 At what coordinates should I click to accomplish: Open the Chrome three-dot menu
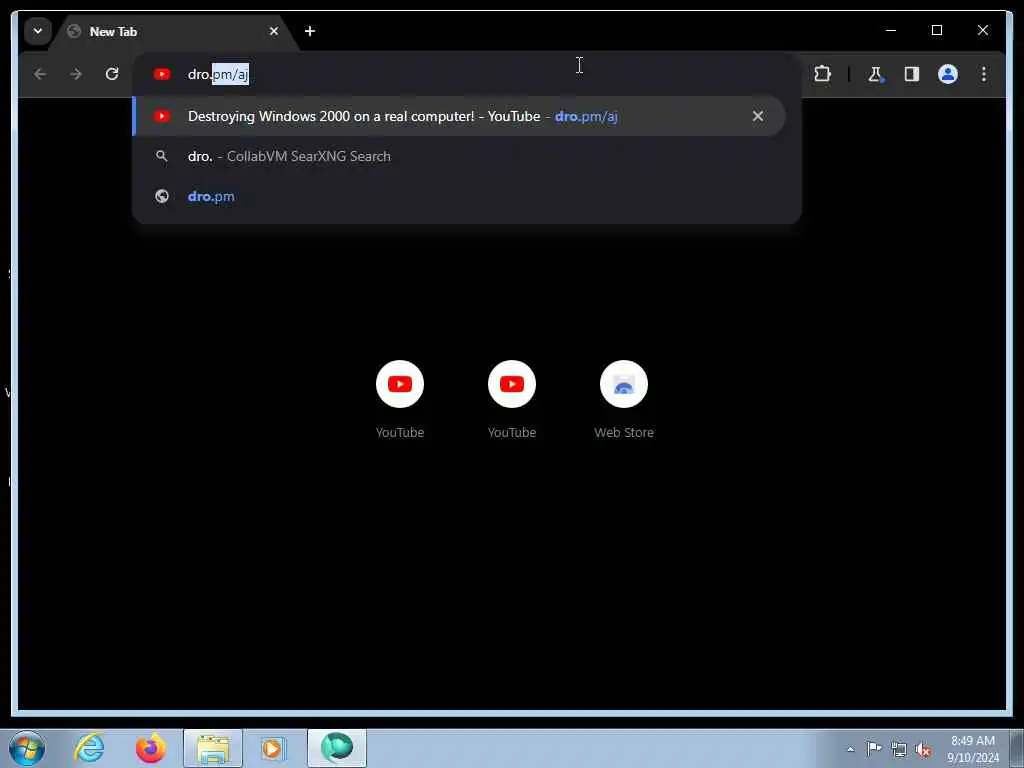[984, 74]
